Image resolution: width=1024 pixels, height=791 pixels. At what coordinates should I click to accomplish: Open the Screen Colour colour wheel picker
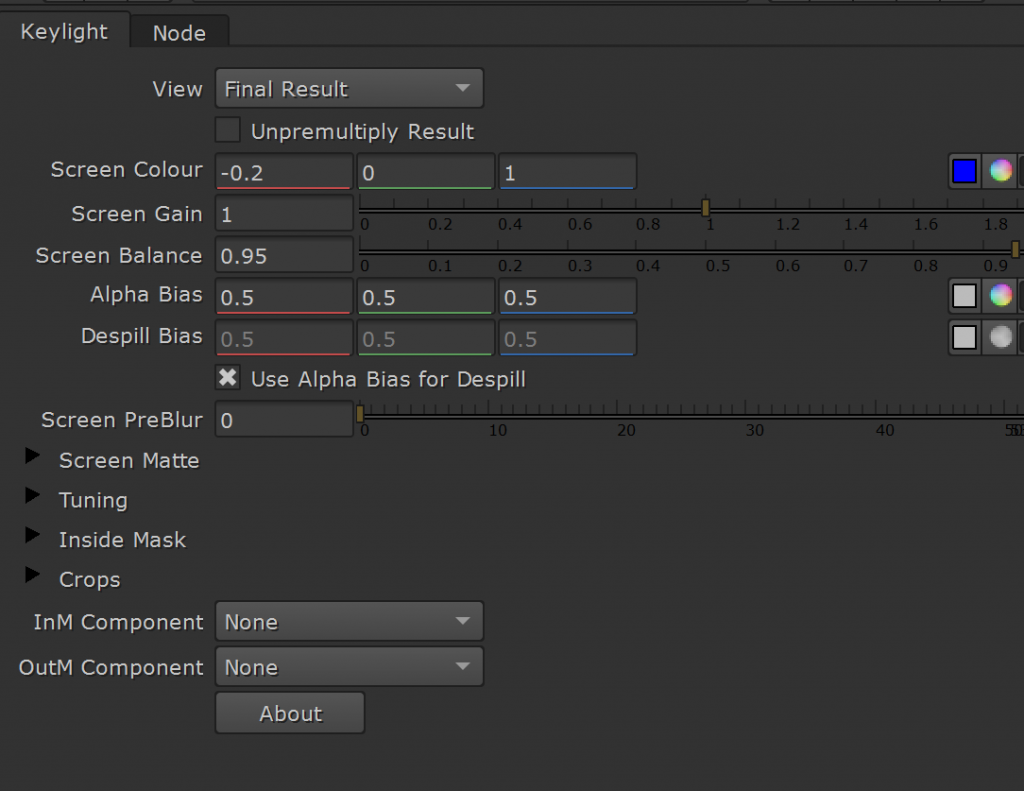pyautogui.click(x=1000, y=171)
